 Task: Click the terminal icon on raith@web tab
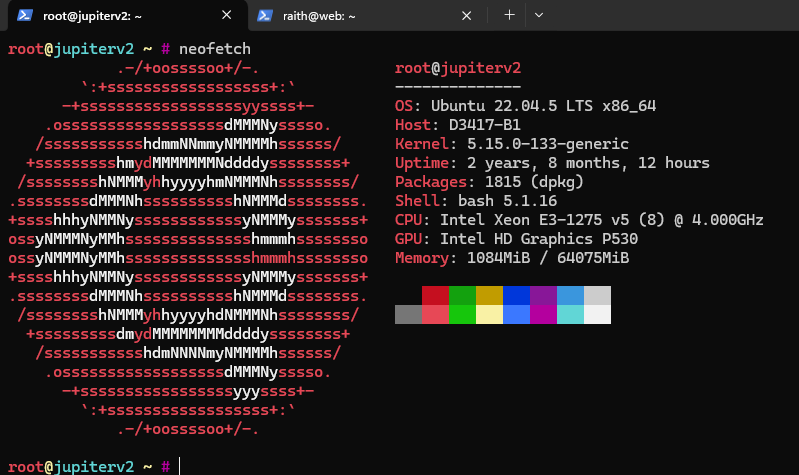(265, 15)
